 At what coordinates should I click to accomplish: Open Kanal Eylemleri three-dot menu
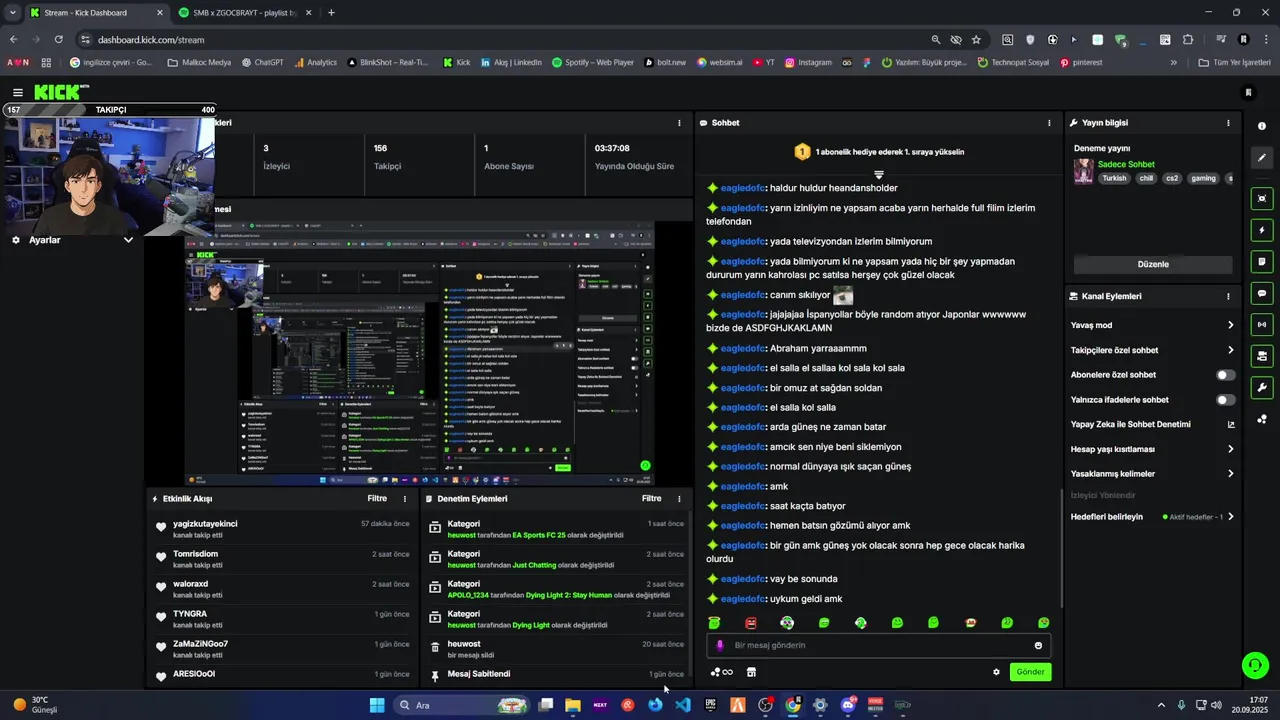tap(1228, 296)
